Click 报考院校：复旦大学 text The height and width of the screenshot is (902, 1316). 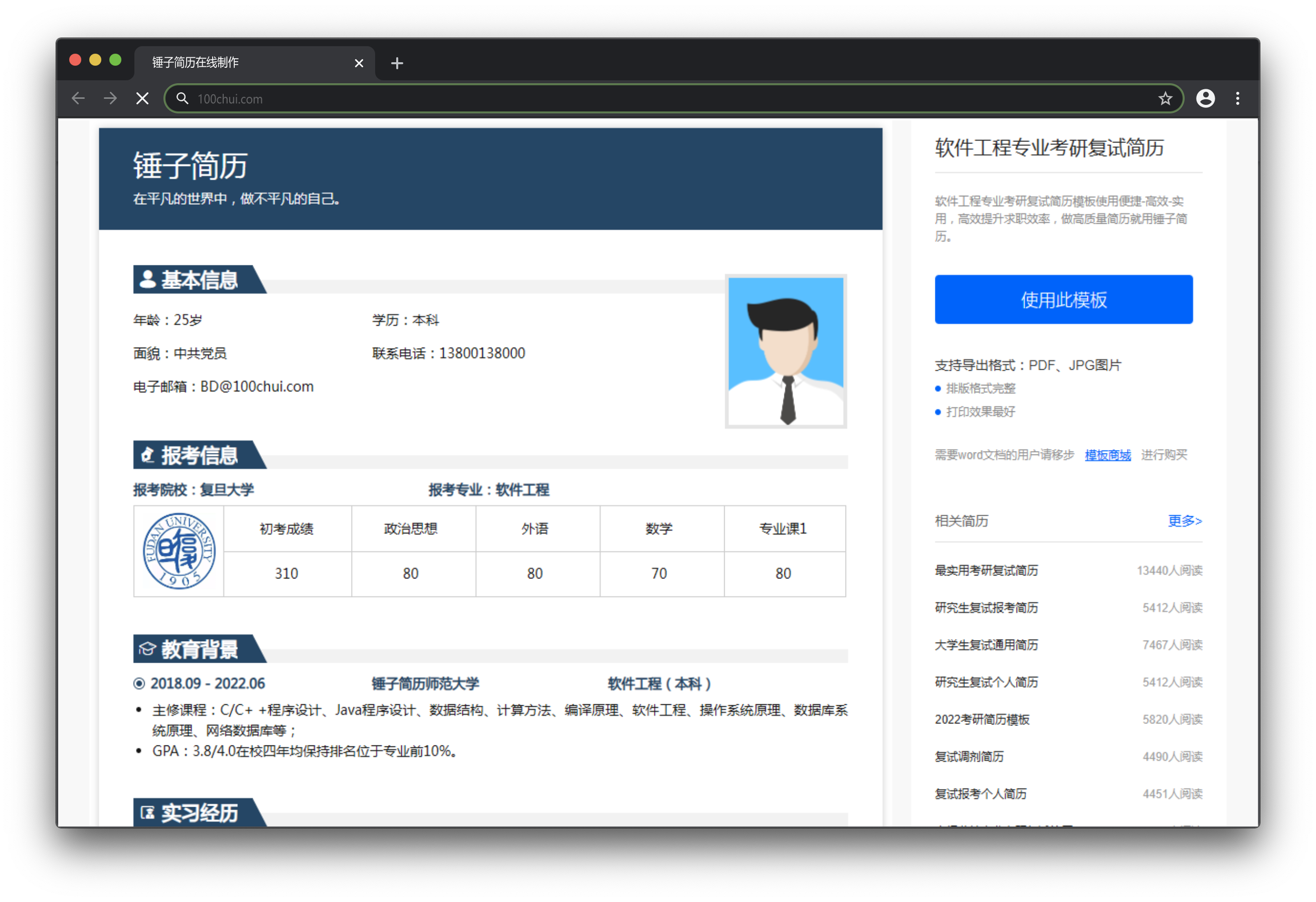pyautogui.click(x=193, y=490)
